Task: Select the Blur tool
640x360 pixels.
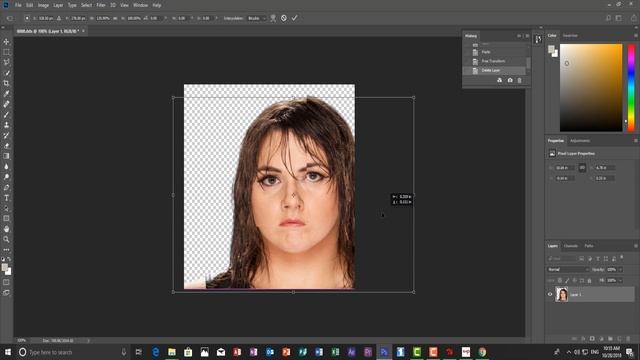Action: [x=7, y=167]
